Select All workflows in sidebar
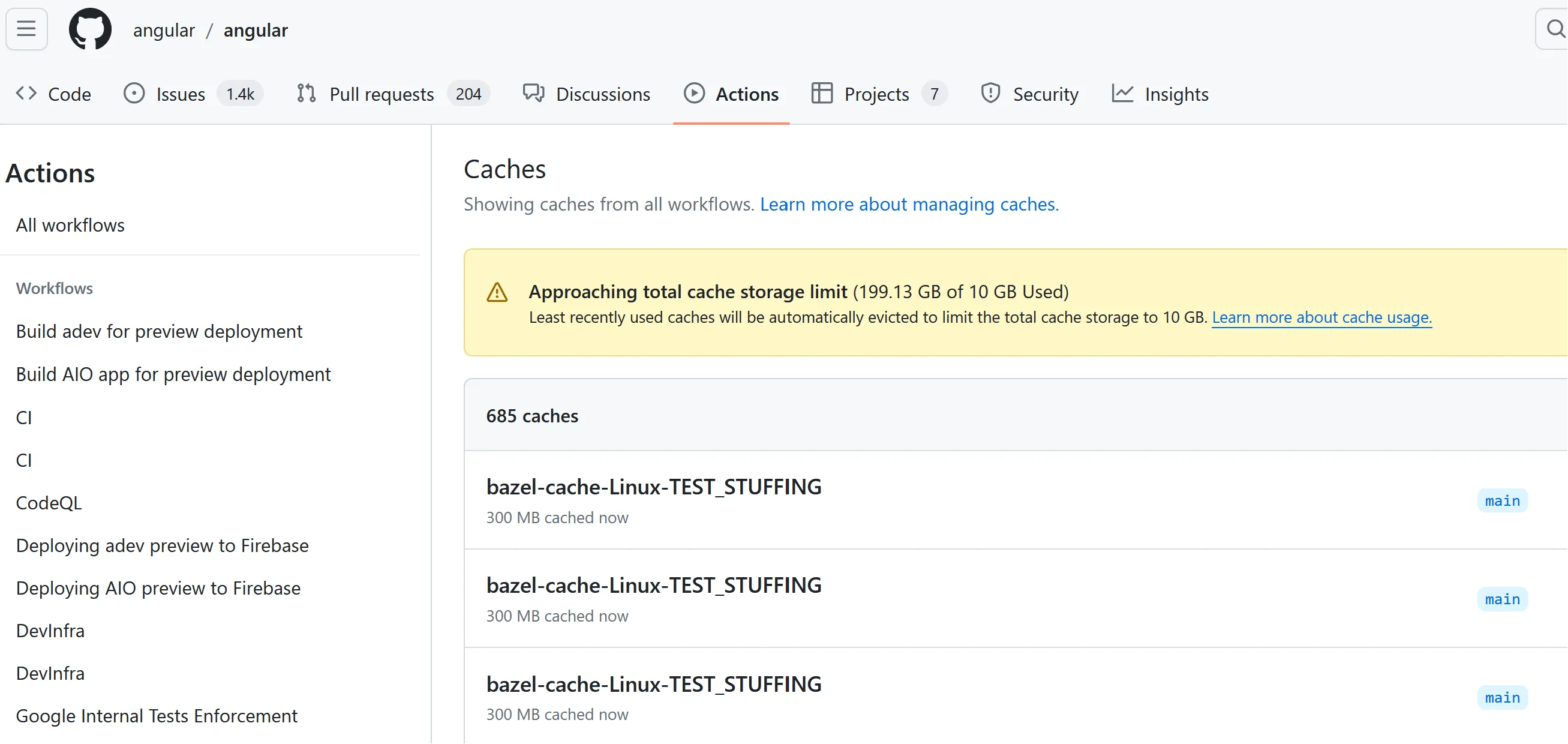The width and height of the screenshot is (1568, 744). (x=70, y=225)
